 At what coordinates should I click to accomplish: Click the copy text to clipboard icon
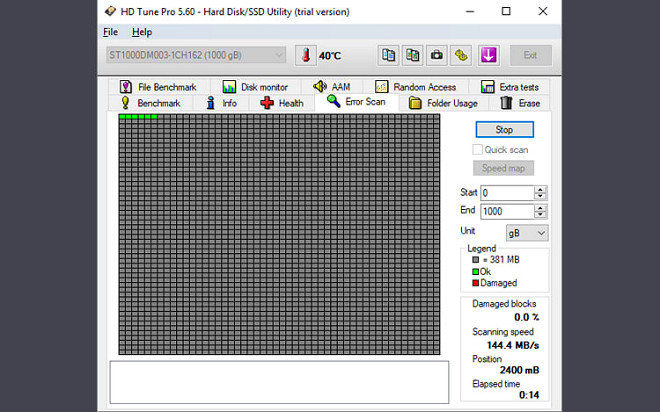click(388, 55)
